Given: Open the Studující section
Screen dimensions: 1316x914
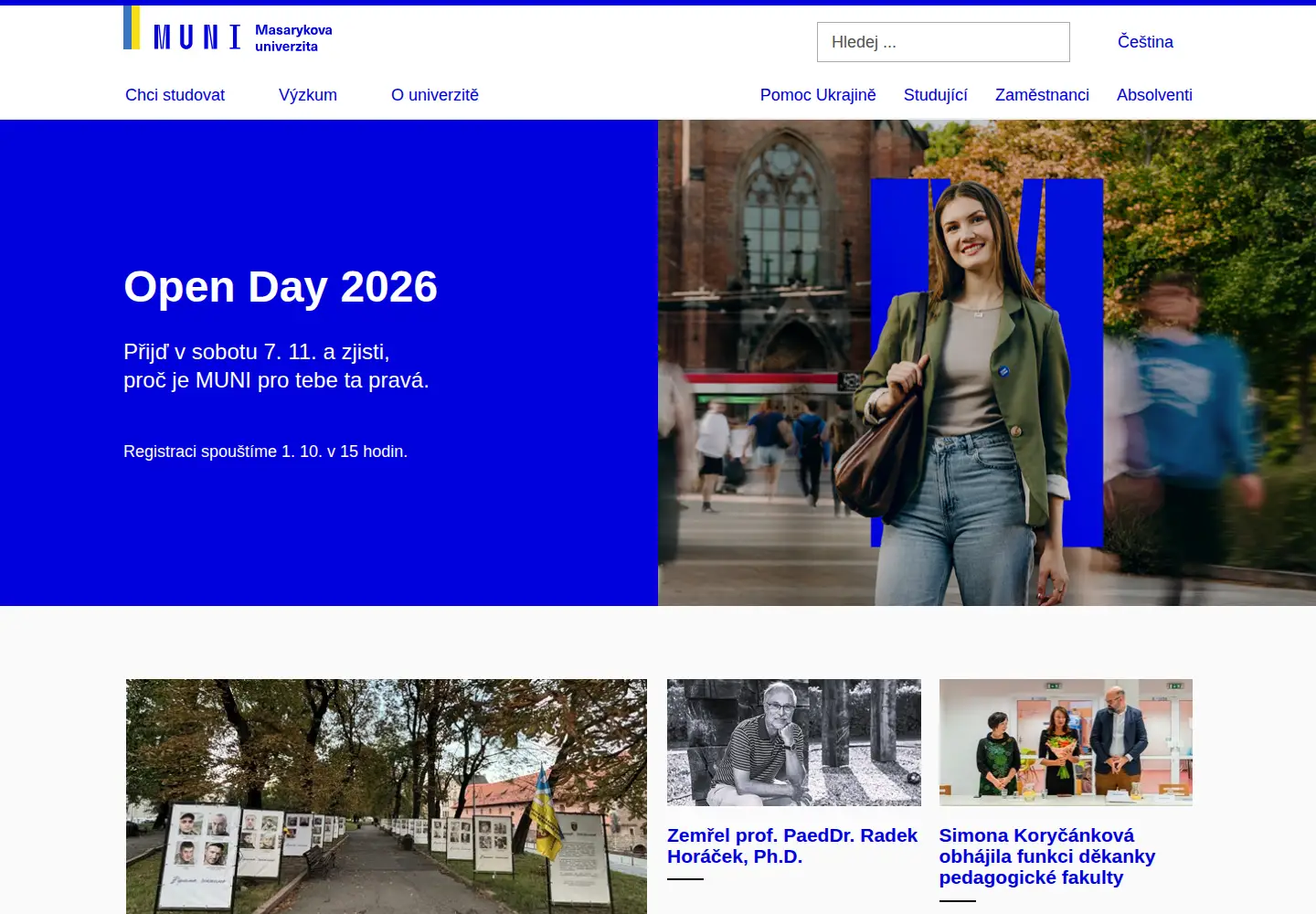Looking at the screenshot, I should (x=935, y=95).
